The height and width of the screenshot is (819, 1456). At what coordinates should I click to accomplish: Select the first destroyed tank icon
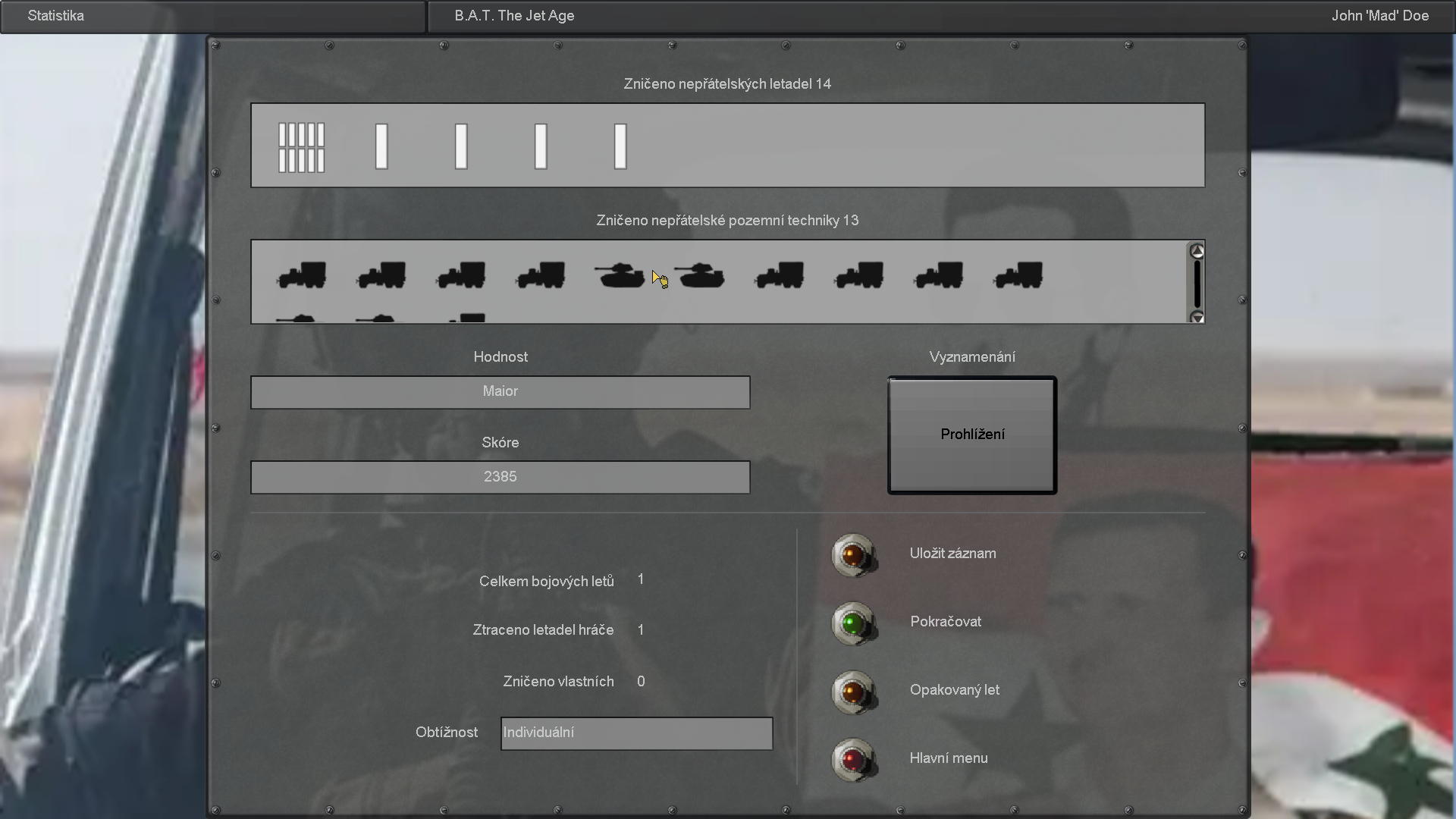pos(620,275)
